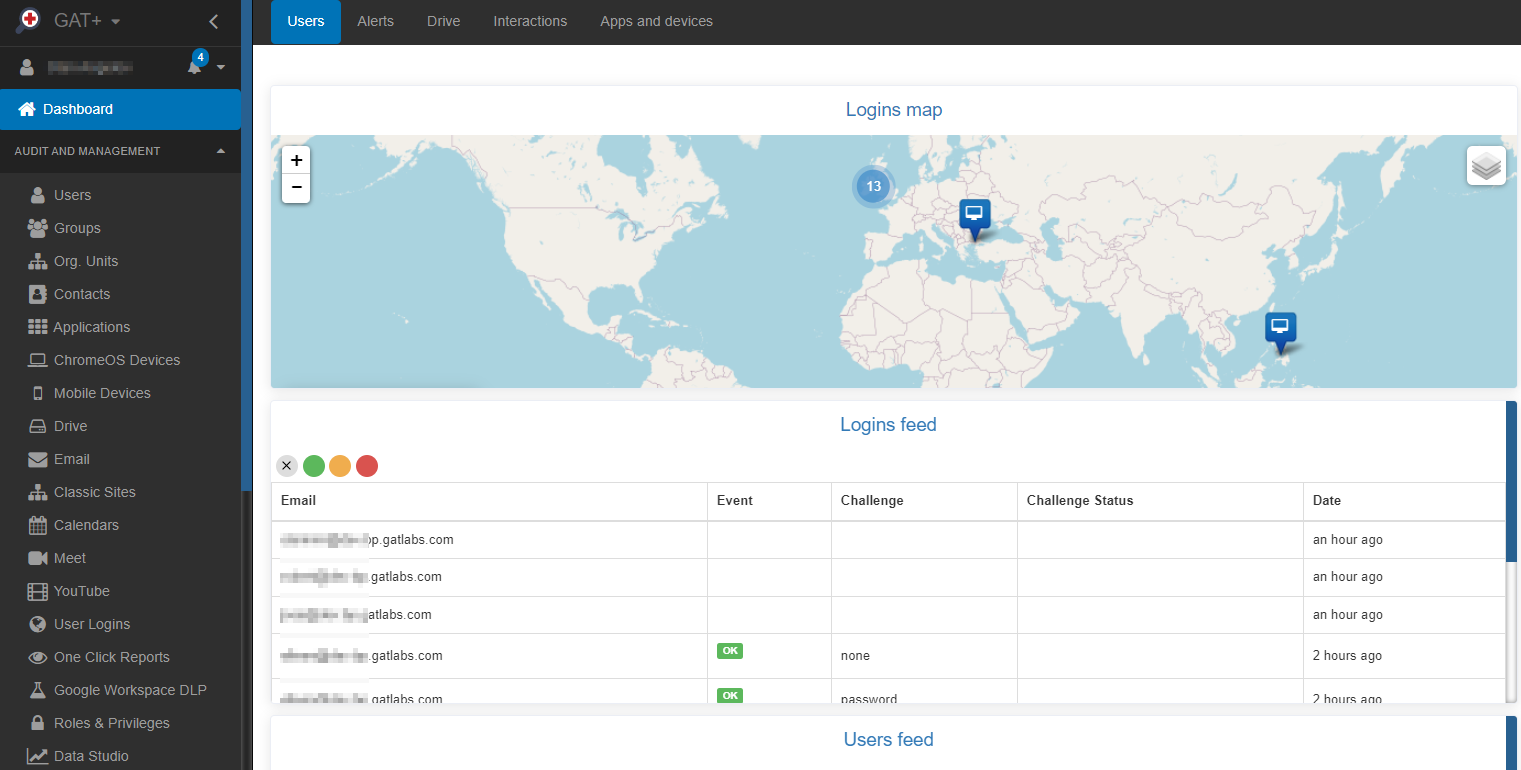
Task: Click the One Click Reports eye icon
Action: tap(38, 657)
